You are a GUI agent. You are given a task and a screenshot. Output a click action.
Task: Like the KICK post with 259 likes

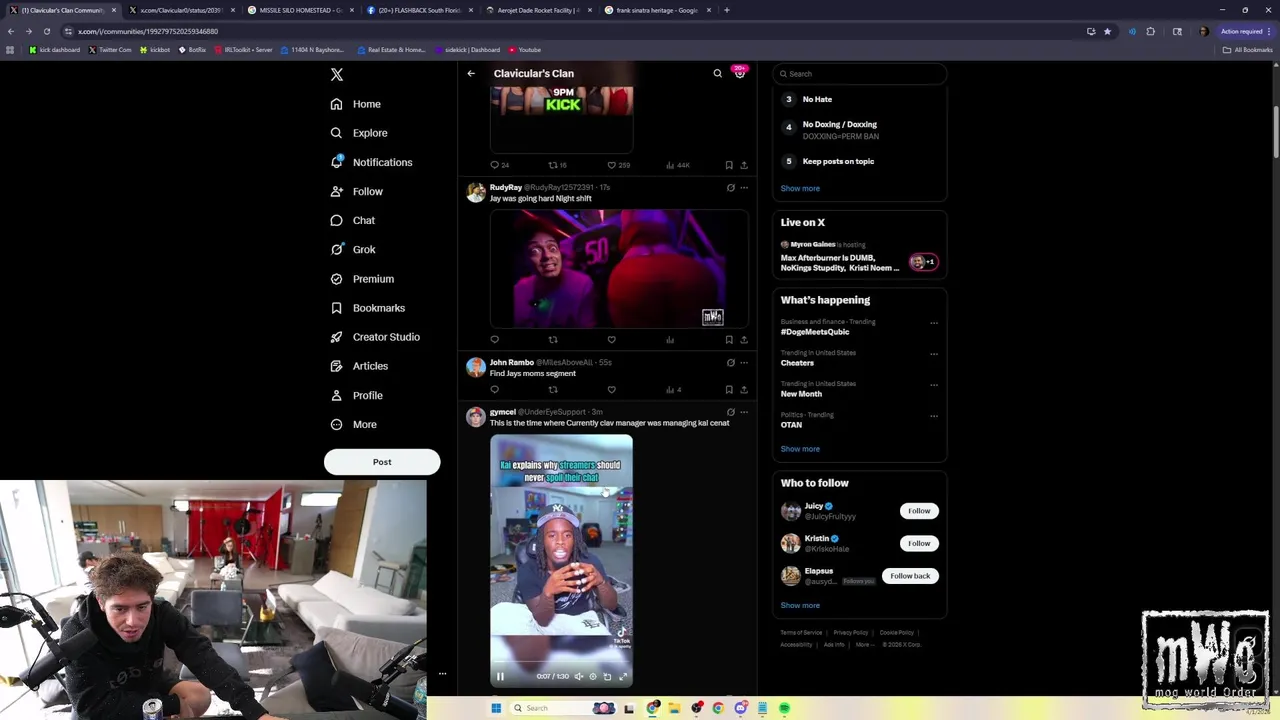point(619,165)
